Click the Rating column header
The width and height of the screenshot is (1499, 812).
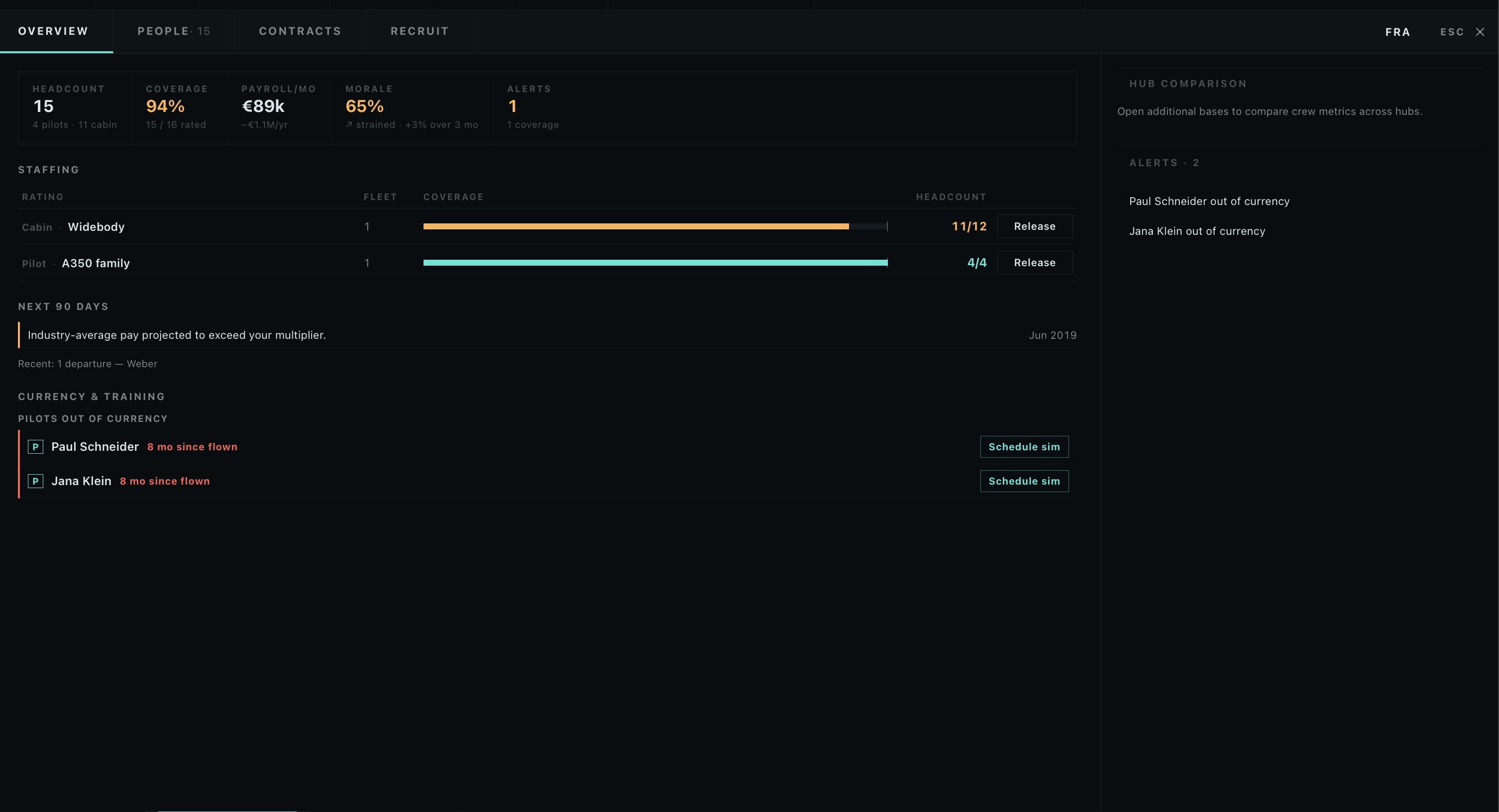[42, 197]
